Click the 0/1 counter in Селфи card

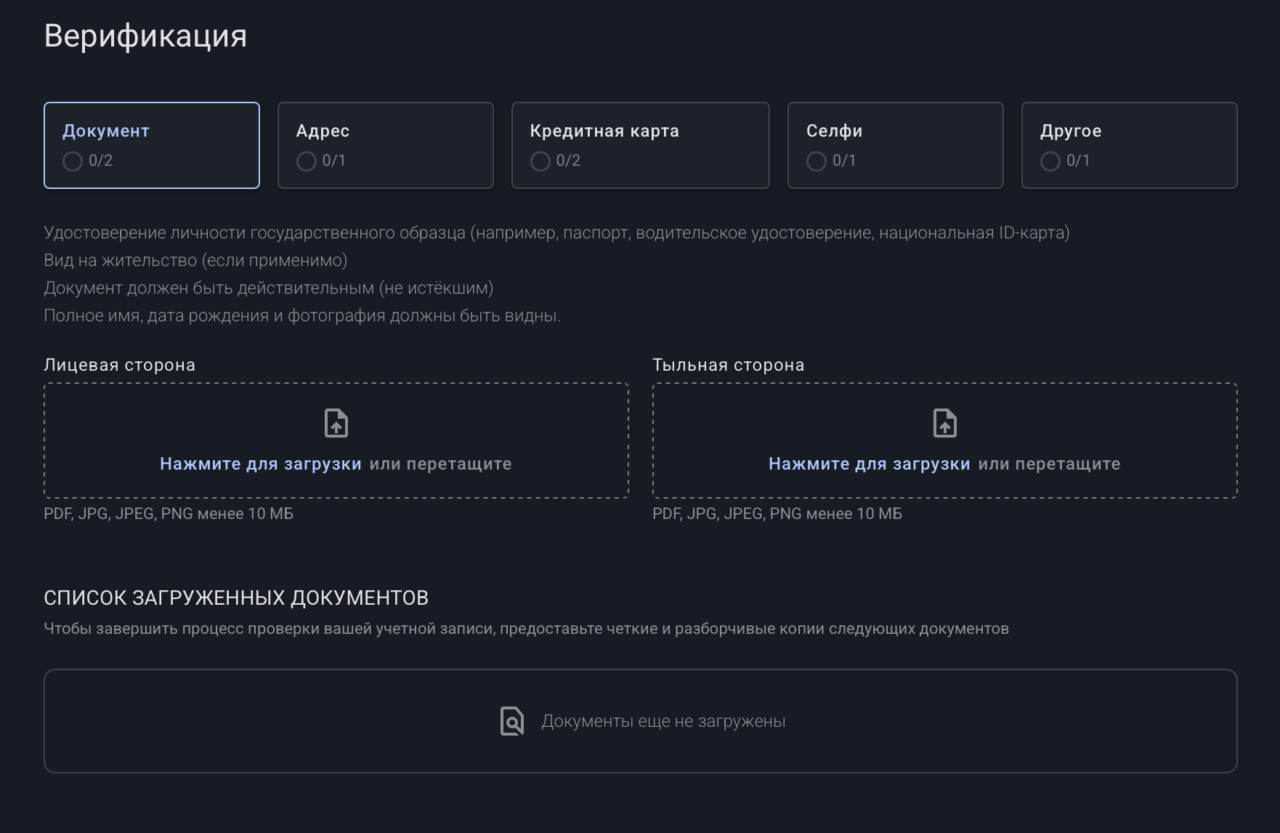pos(844,161)
